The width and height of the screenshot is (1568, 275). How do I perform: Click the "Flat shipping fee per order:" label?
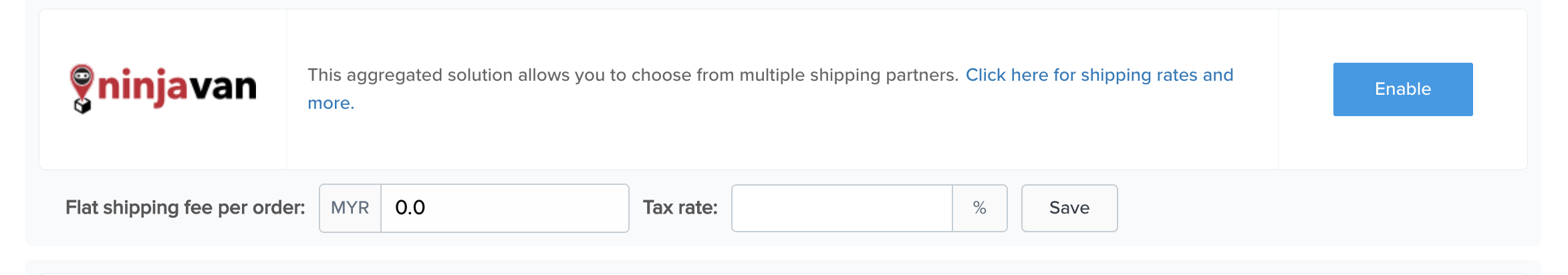point(185,208)
